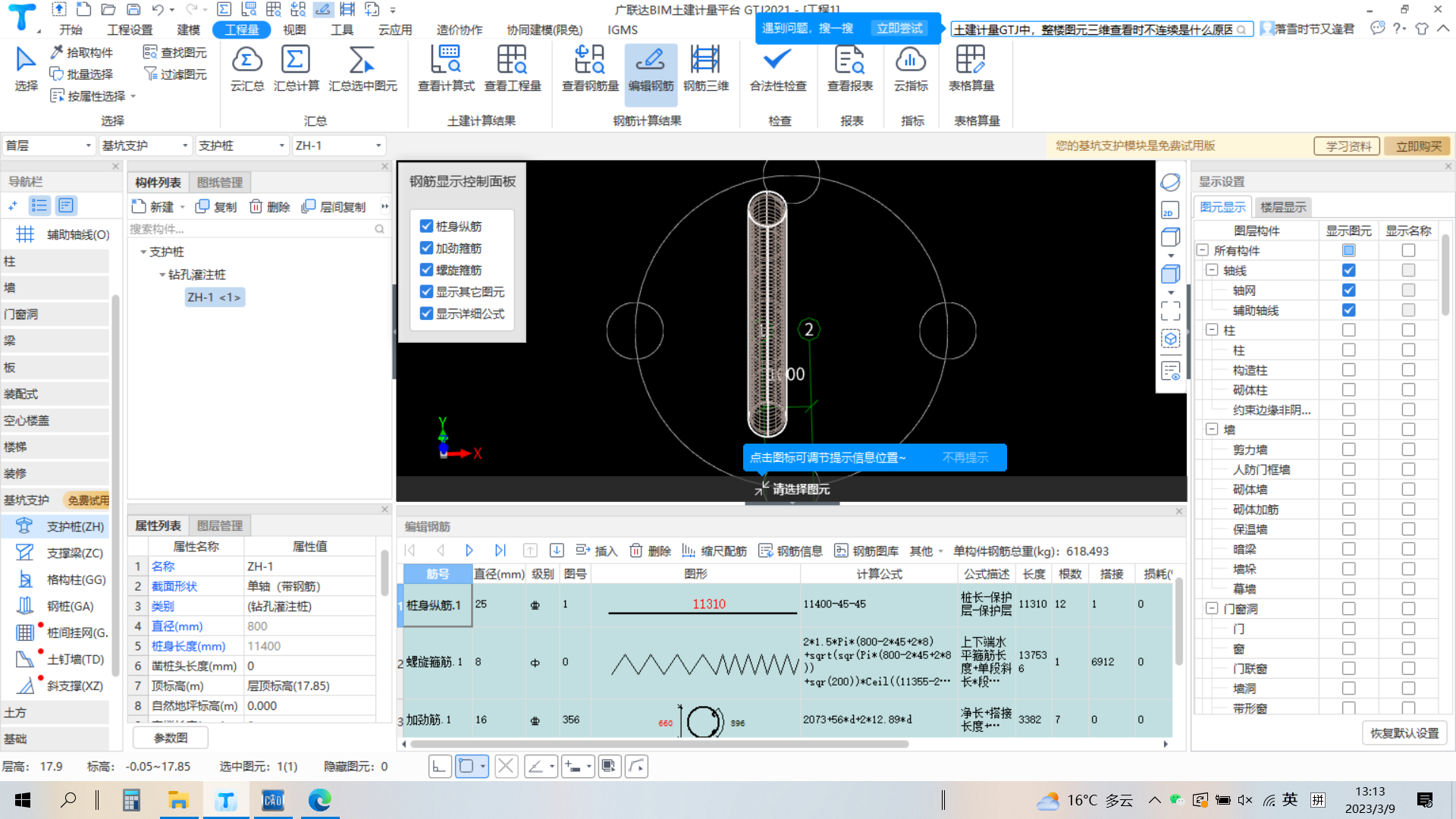Screen dimensions: 1456x819
Task: Toggle 显示详细公式 checkbox
Action: pos(426,313)
